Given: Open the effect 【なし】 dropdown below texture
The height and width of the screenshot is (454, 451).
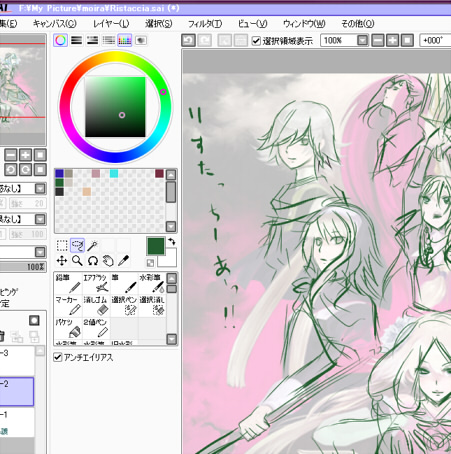Looking at the screenshot, I should point(40,219).
